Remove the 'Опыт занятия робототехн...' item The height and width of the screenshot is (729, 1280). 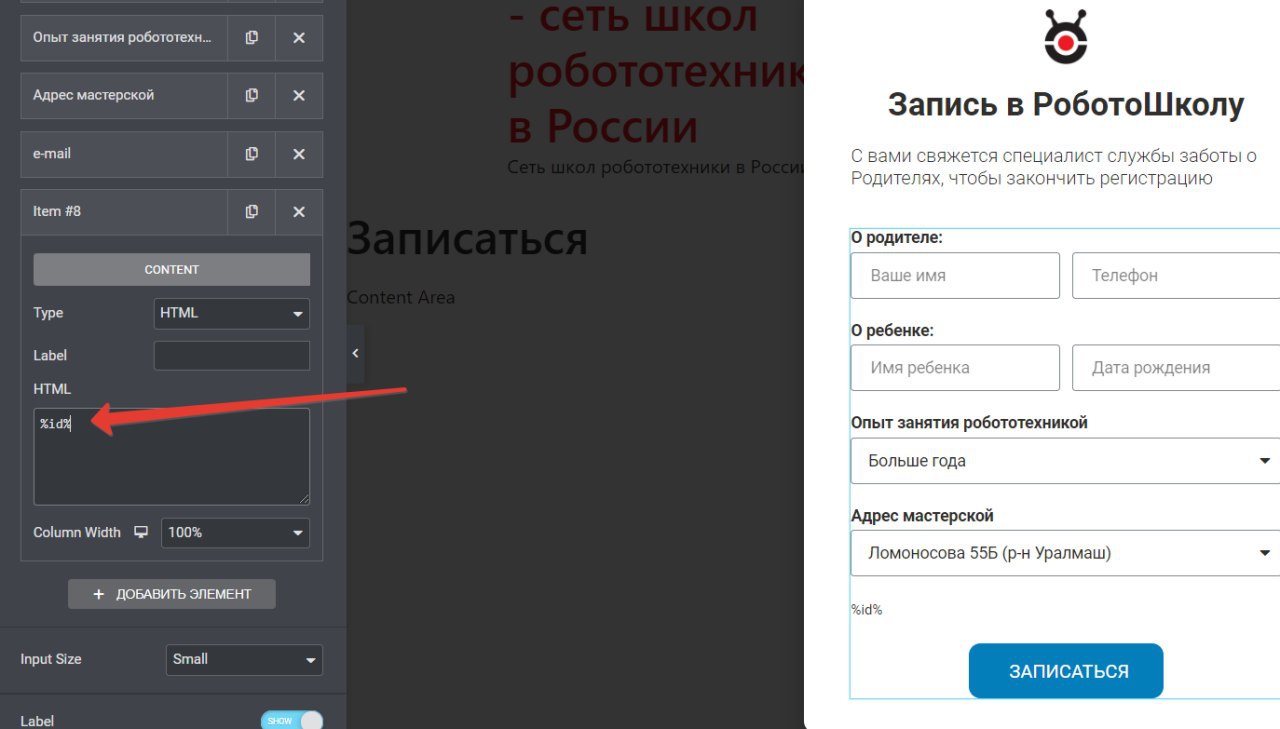click(x=299, y=38)
